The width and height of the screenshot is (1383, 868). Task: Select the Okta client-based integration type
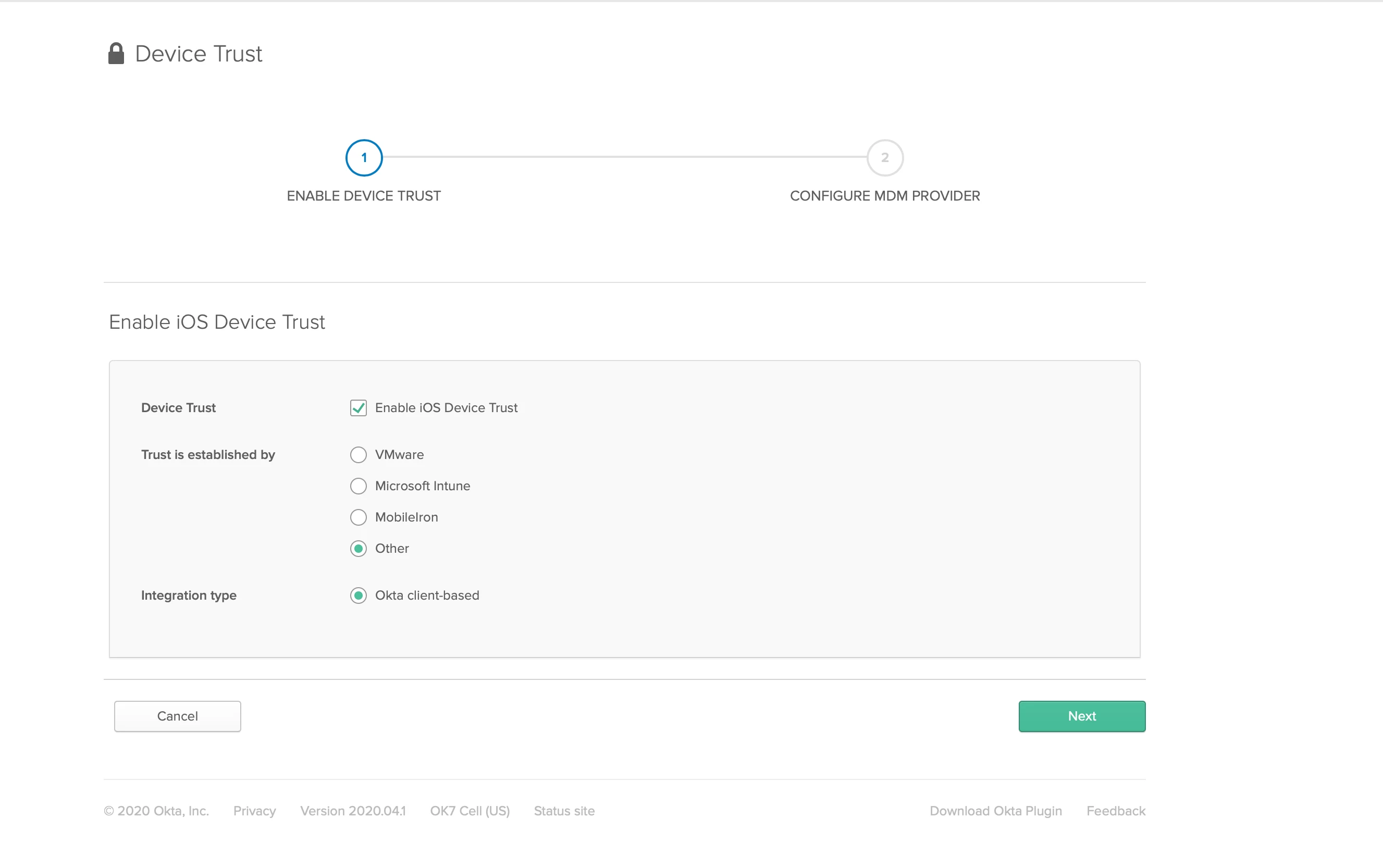click(x=358, y=596)
